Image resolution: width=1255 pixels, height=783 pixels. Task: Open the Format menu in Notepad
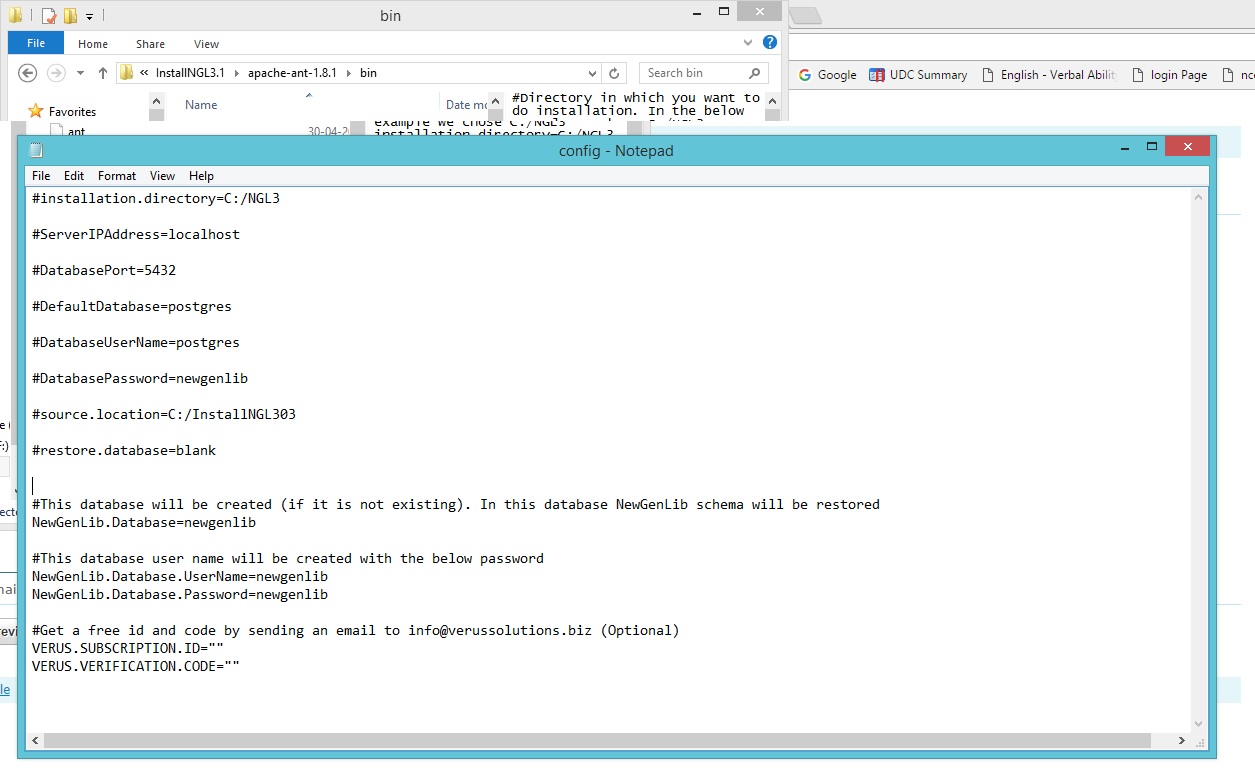(x=117, y=176)
